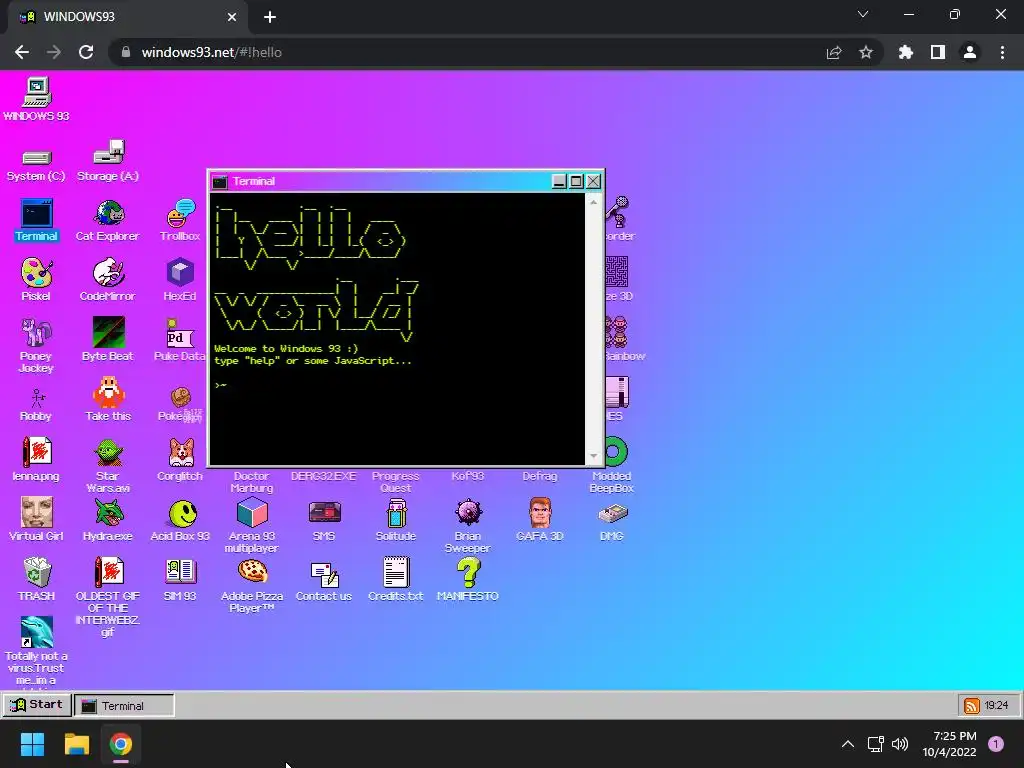Open the MANIFESTO question mark icon
The height and width of the screenshot is (768, 1024).
(x=468, y=573)
